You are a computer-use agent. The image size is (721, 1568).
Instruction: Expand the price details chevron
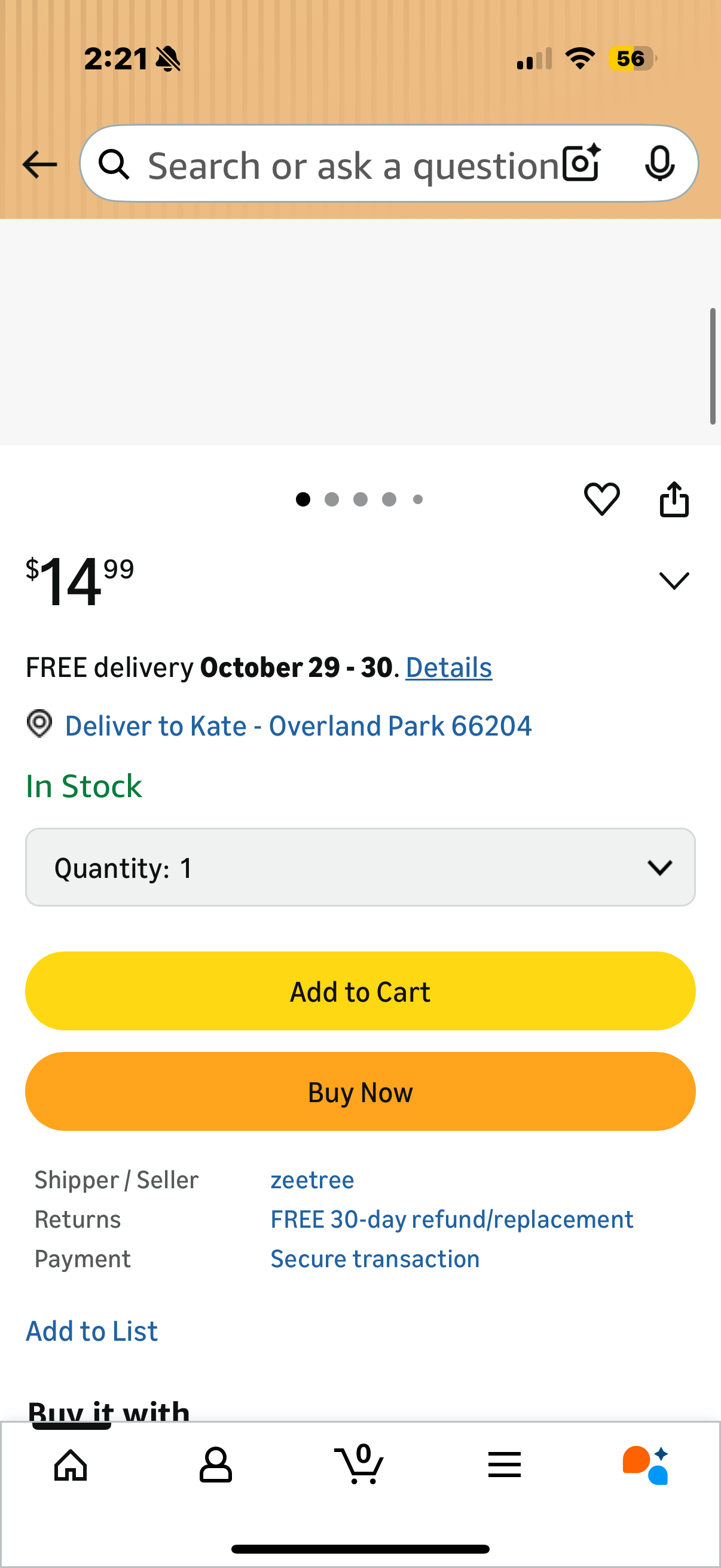click(674, 580)
